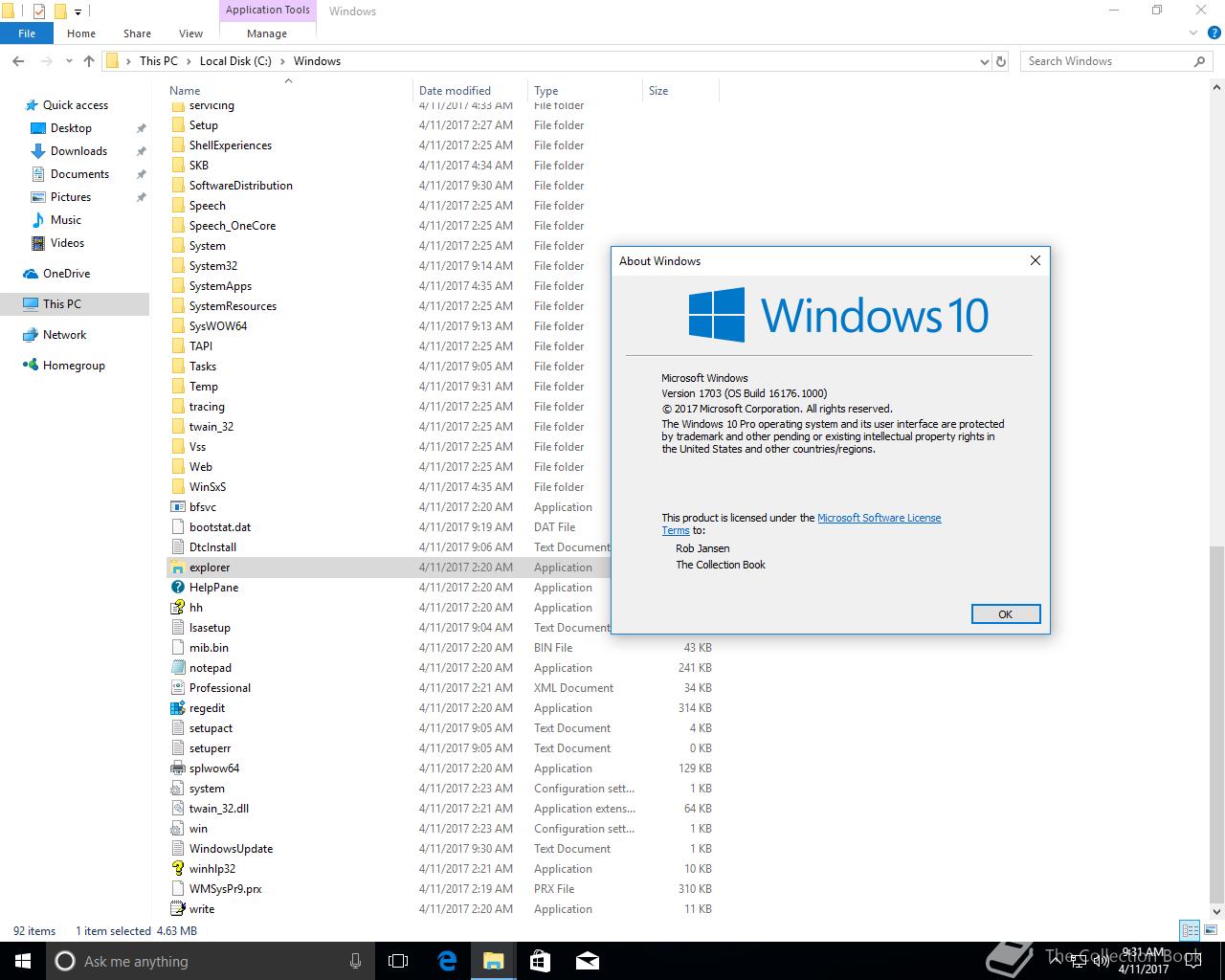
Task: Click the Professional XML document icon
Action: 177,688
